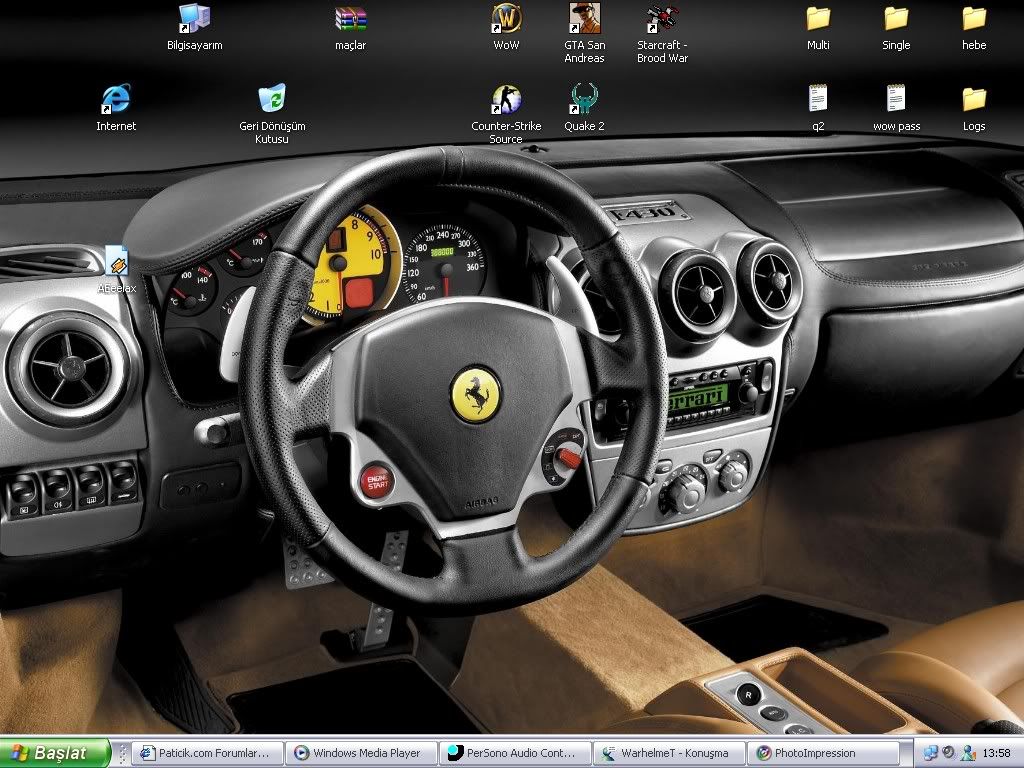
Task: Select the GTA San Andreas shortcut
Action: [584, 19]
